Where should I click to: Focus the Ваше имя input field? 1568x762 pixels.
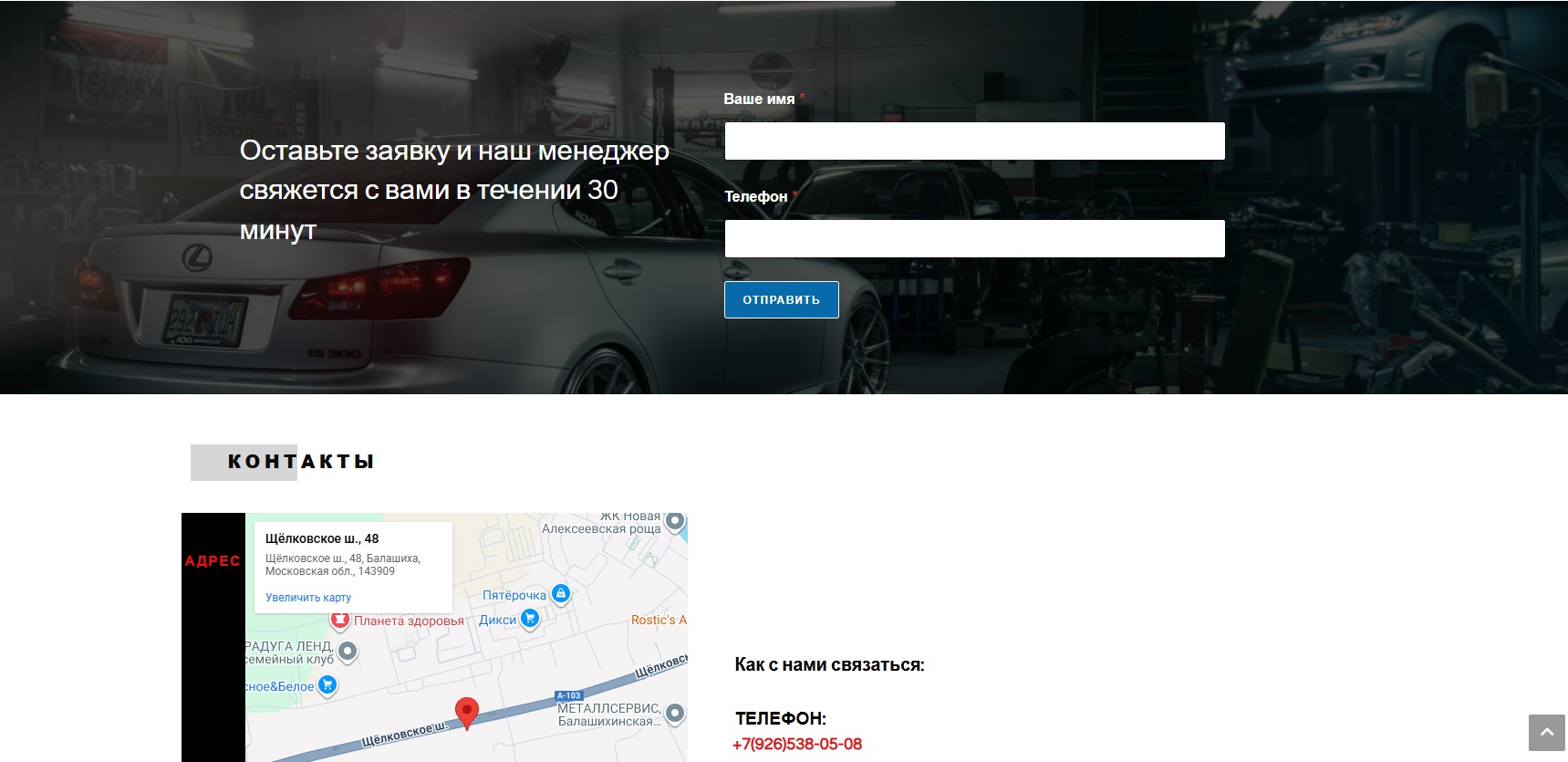(x=974, y=141)
